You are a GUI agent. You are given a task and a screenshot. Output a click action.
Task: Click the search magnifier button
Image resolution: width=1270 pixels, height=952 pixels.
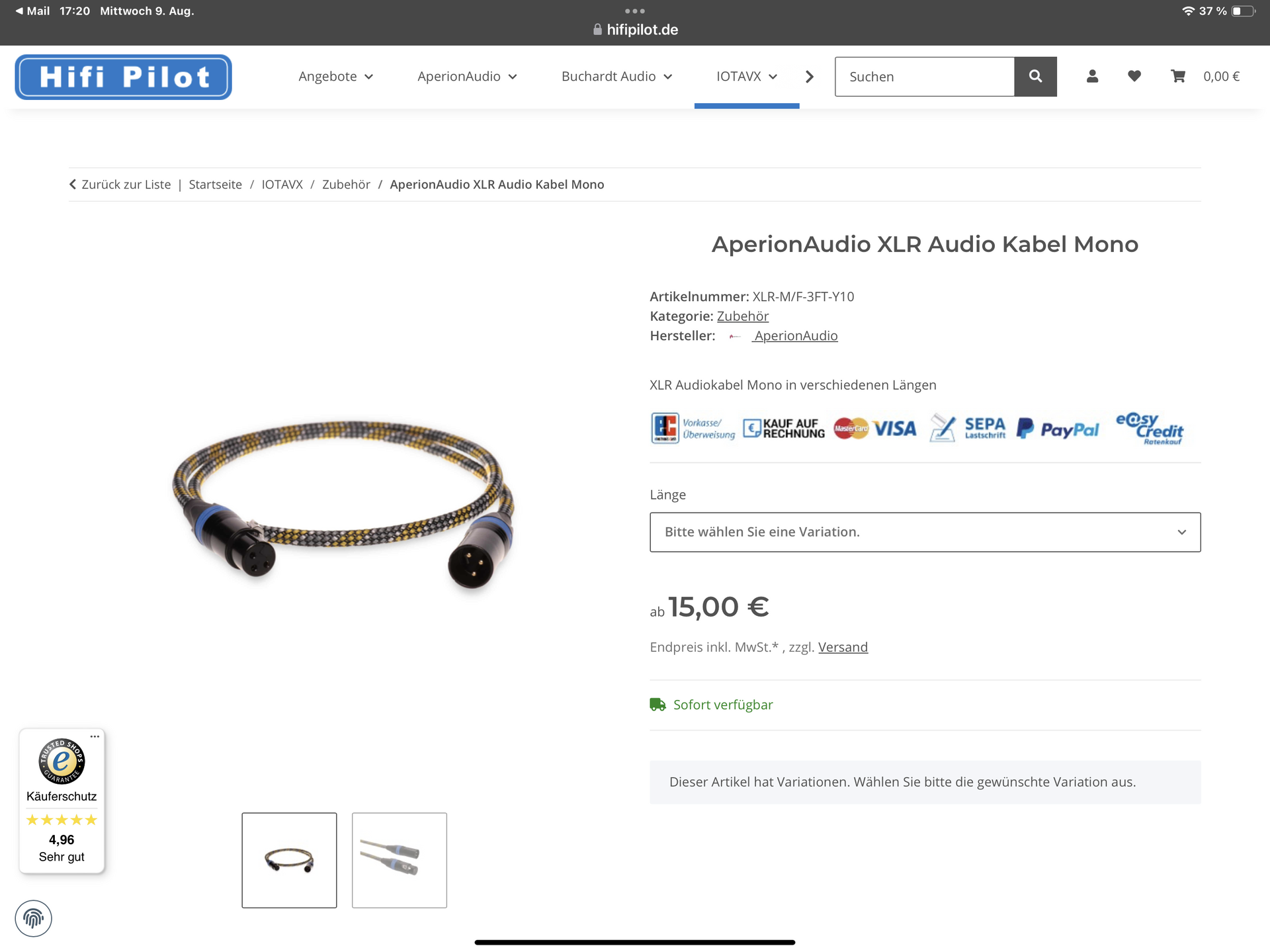[x=1035, y=77]
